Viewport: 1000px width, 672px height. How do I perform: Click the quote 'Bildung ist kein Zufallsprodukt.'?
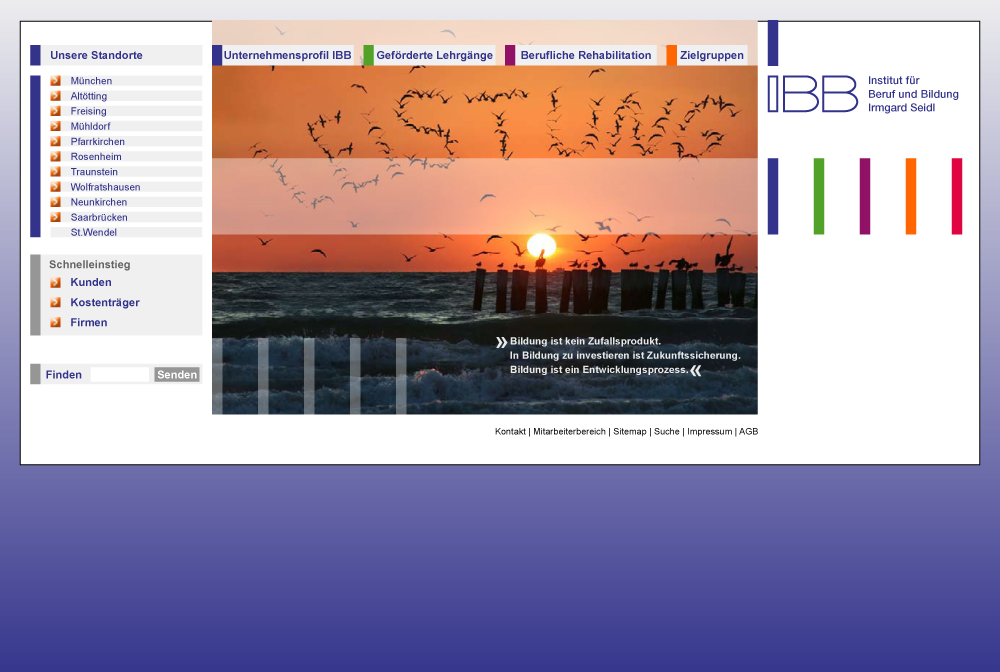tap(585, 341)
